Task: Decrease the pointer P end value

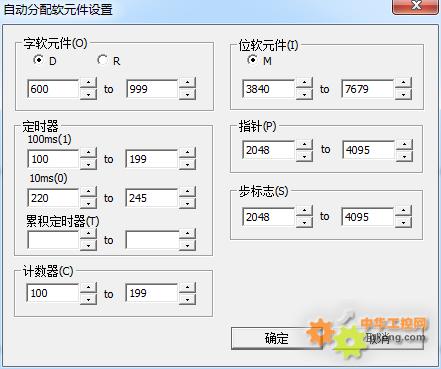Action: [x=404, y=156]
